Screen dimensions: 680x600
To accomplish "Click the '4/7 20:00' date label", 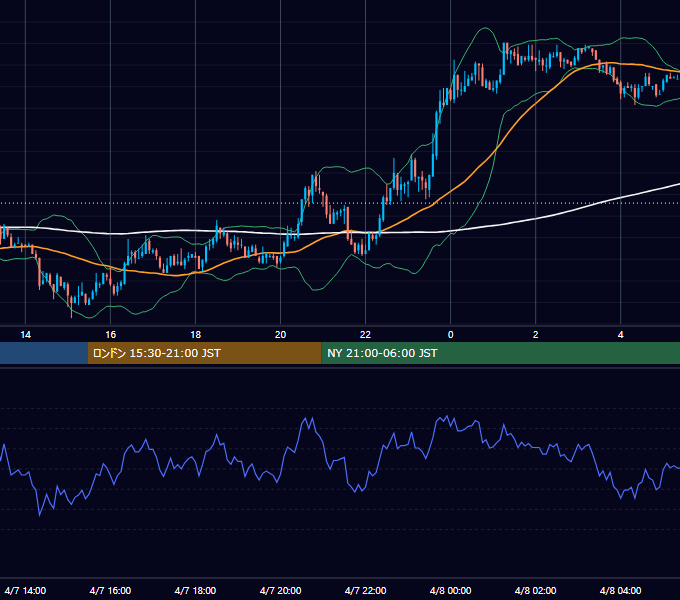I will 281,591.
